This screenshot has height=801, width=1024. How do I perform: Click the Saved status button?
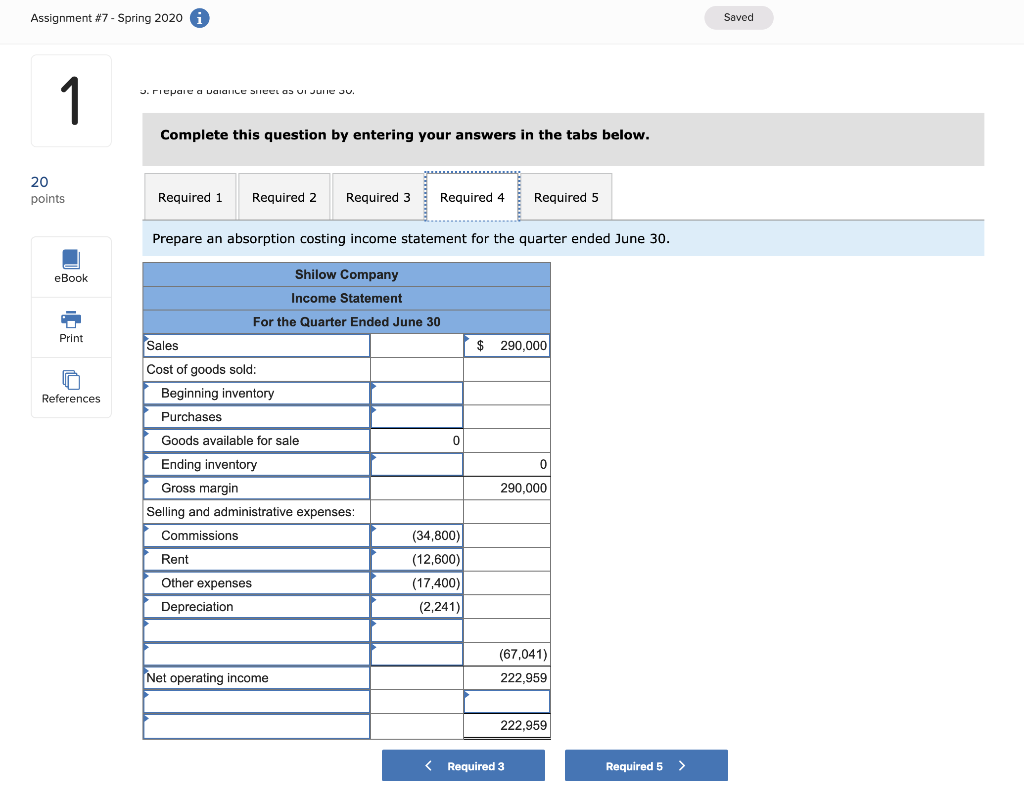[738, 17]
